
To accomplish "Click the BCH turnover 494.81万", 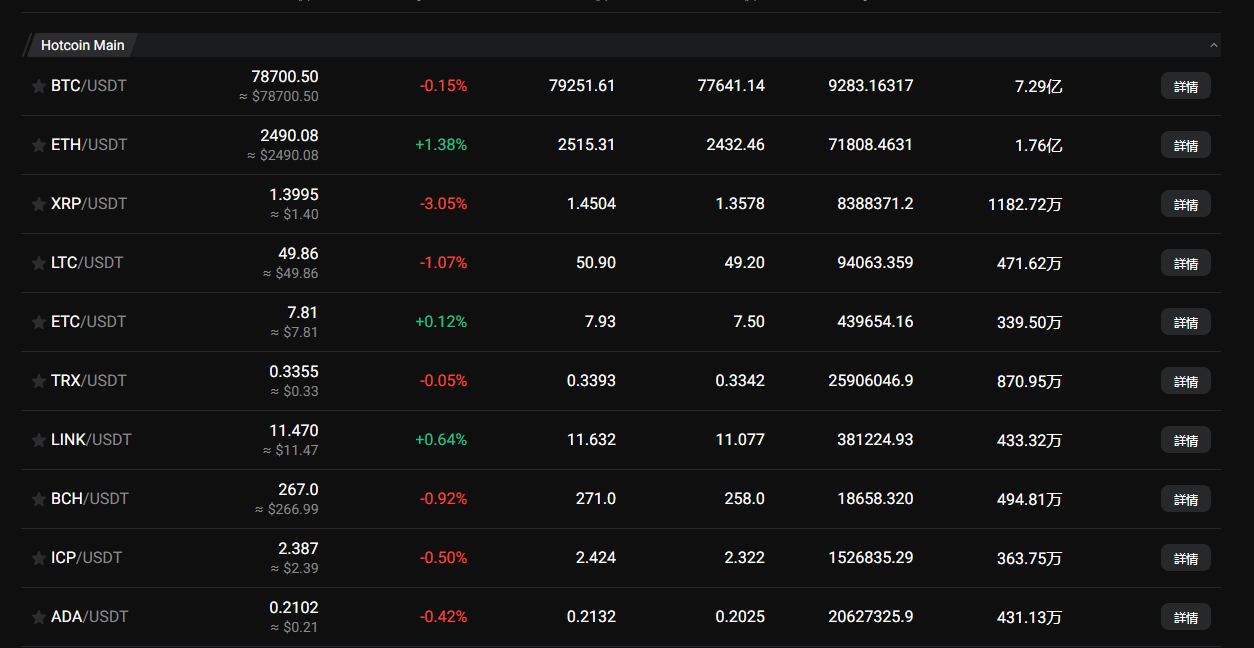I will [1030, 500].
